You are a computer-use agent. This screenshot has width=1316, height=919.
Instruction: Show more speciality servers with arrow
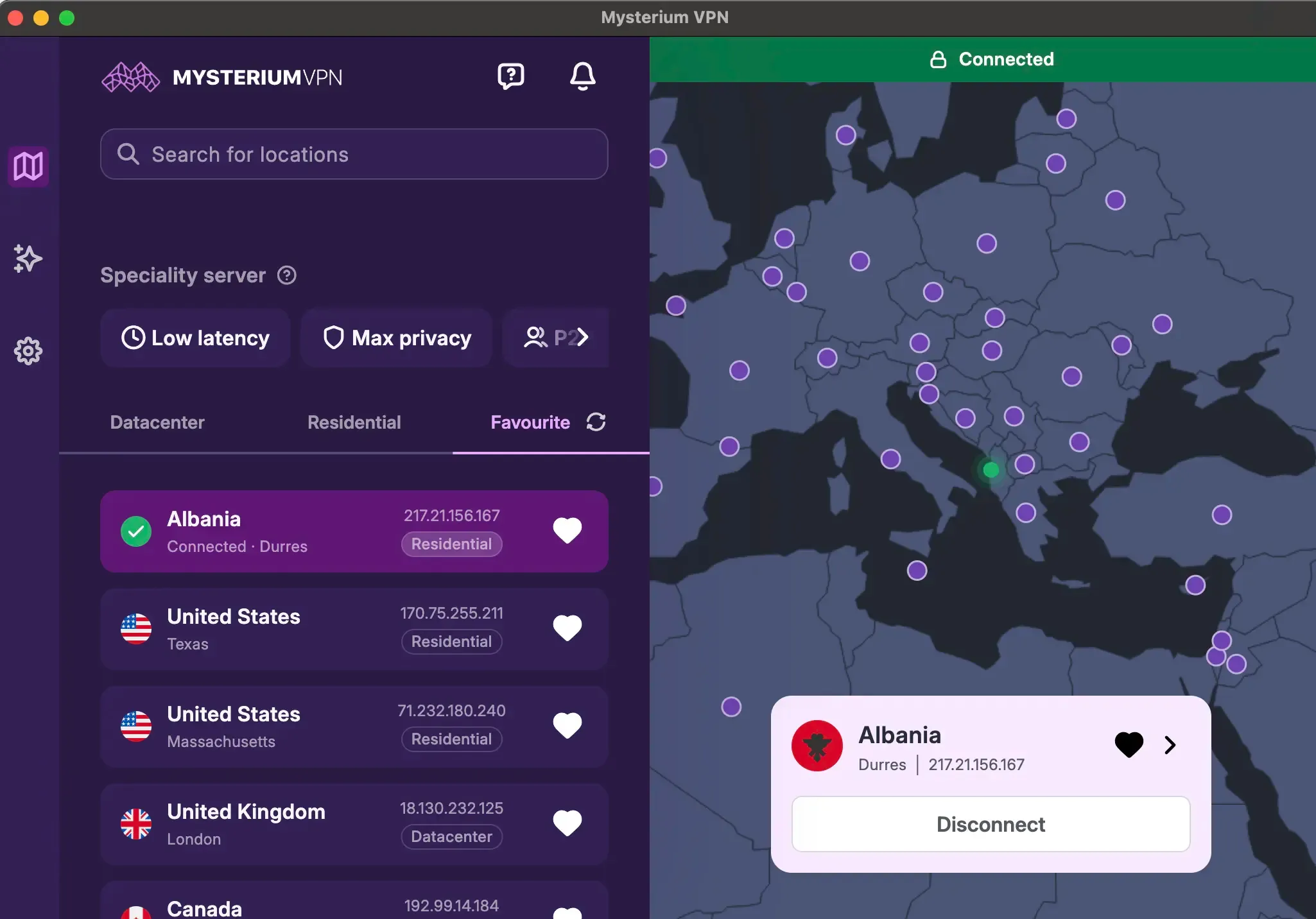pos(582,338)
